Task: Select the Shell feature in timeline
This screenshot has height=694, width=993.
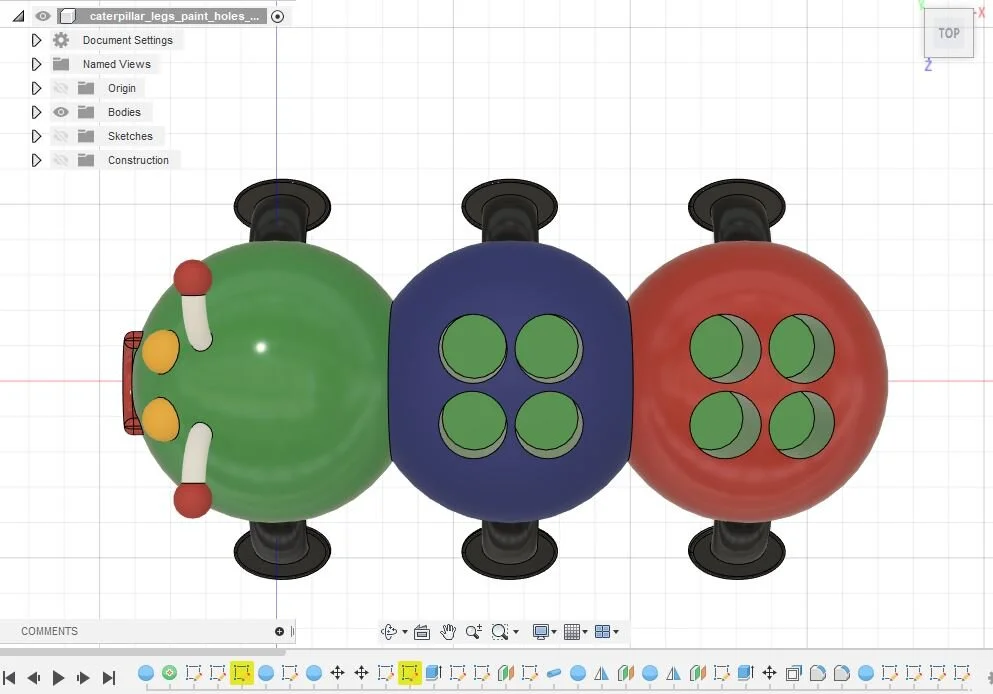Action: [x=794, y=672]
